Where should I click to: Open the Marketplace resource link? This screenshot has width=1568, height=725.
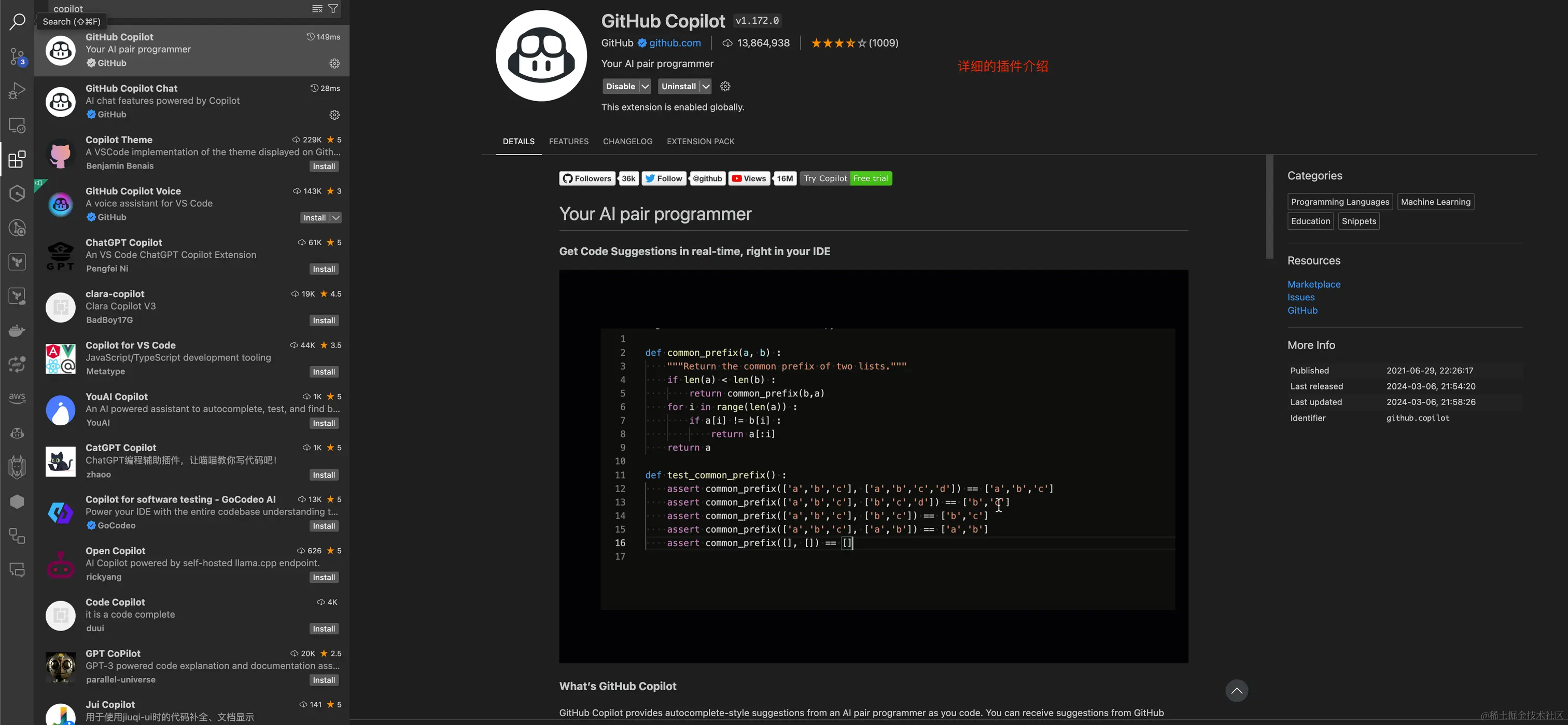tap(1313, 284)
